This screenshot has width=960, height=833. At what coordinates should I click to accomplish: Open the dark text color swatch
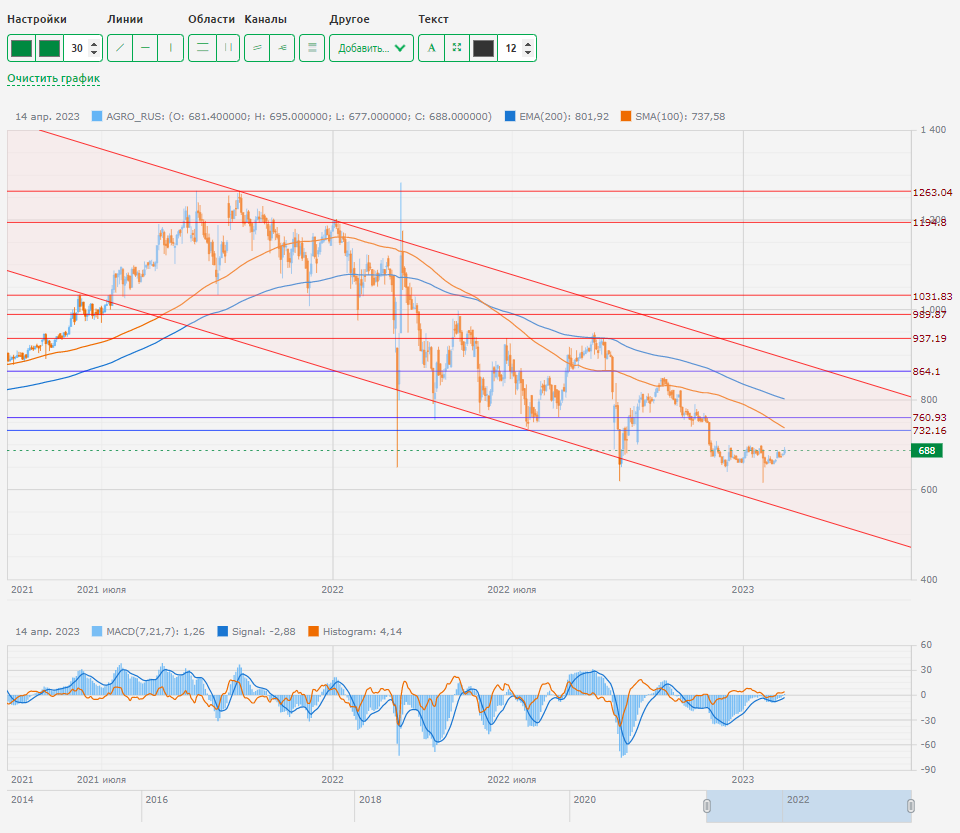(483, 48)
